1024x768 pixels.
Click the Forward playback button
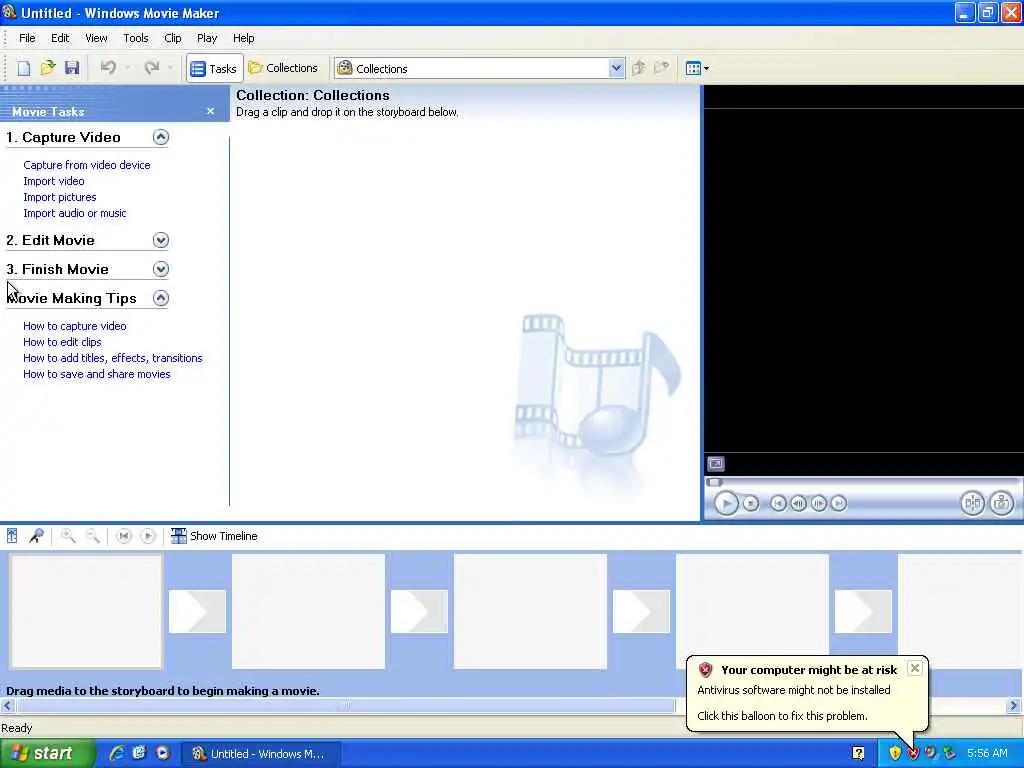click(839, 504)
